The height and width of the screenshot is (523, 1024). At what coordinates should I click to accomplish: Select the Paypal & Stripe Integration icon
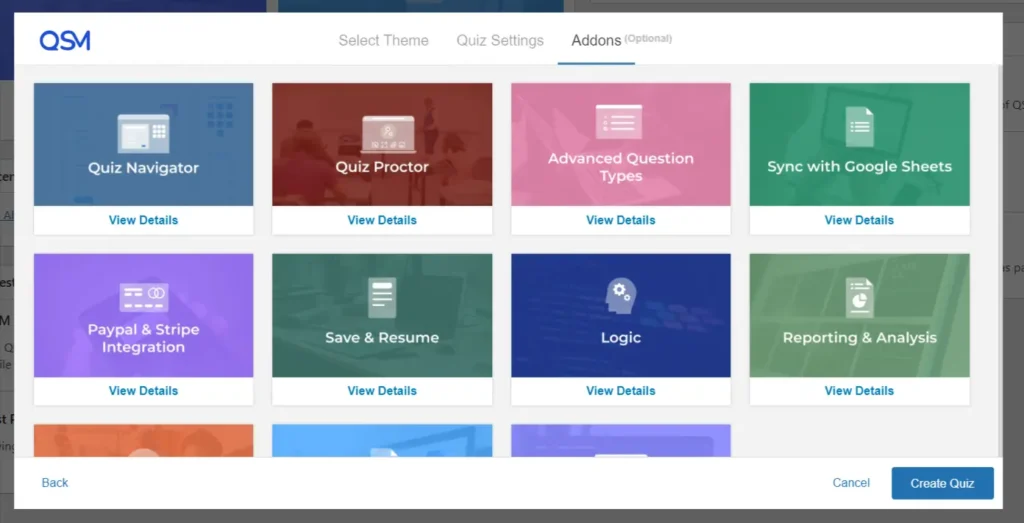tap(143, 297)
